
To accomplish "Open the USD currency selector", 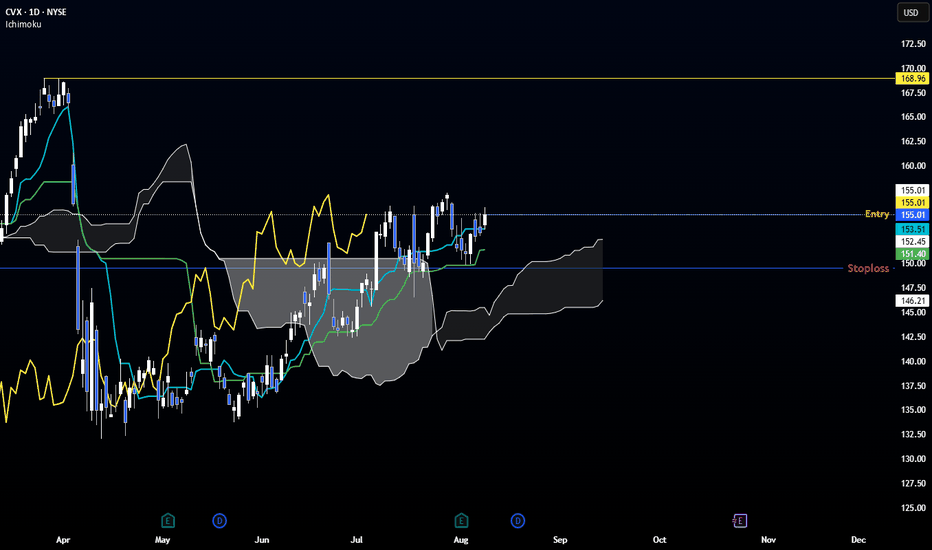I will (x=911, y=12).
